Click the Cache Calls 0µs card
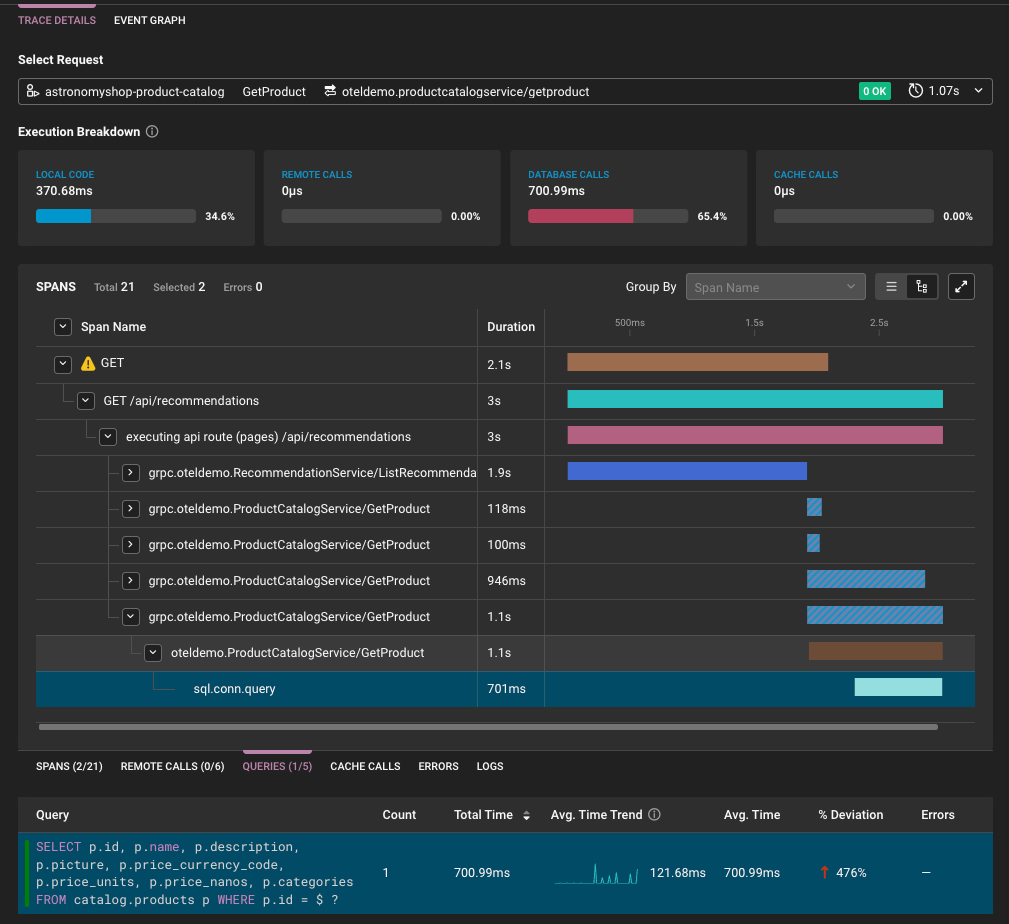 (874, 198)
